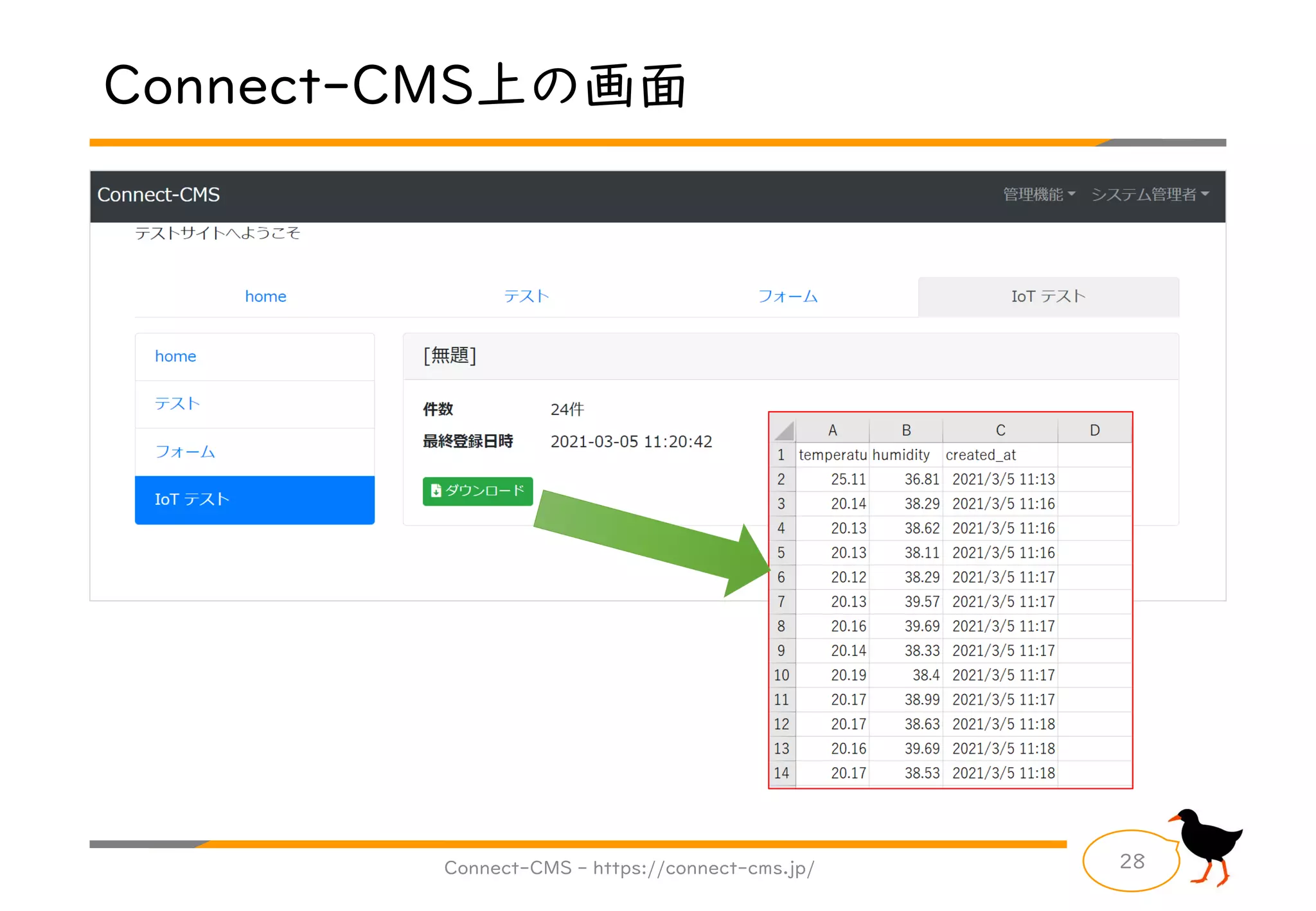
Task: Click the temperature cell 20.19
Action: (x=833, y=675)
